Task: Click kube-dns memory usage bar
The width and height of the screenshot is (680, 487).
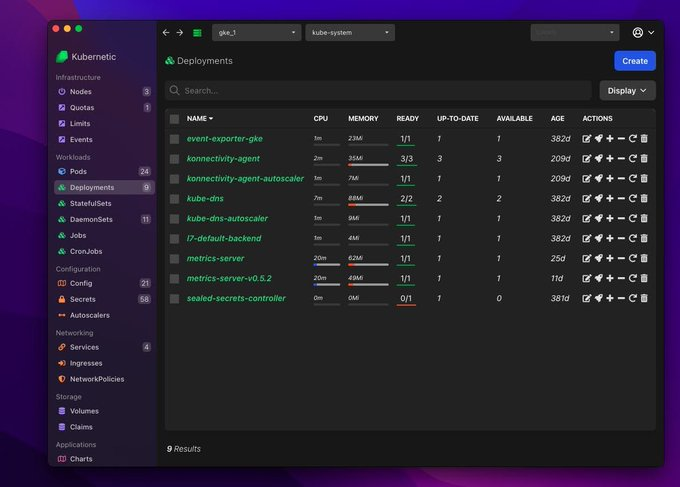Action: pyautogui.click(x=368, y=205)
